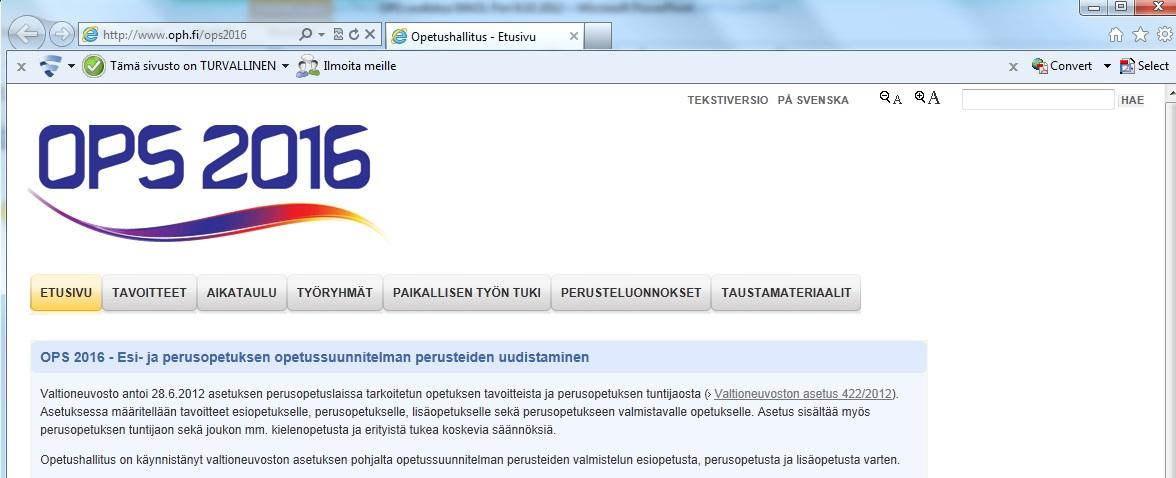1176x478 pixels.
Task: Expand the Convert dropdown arrow
Action: click(x=1107, y=66)
